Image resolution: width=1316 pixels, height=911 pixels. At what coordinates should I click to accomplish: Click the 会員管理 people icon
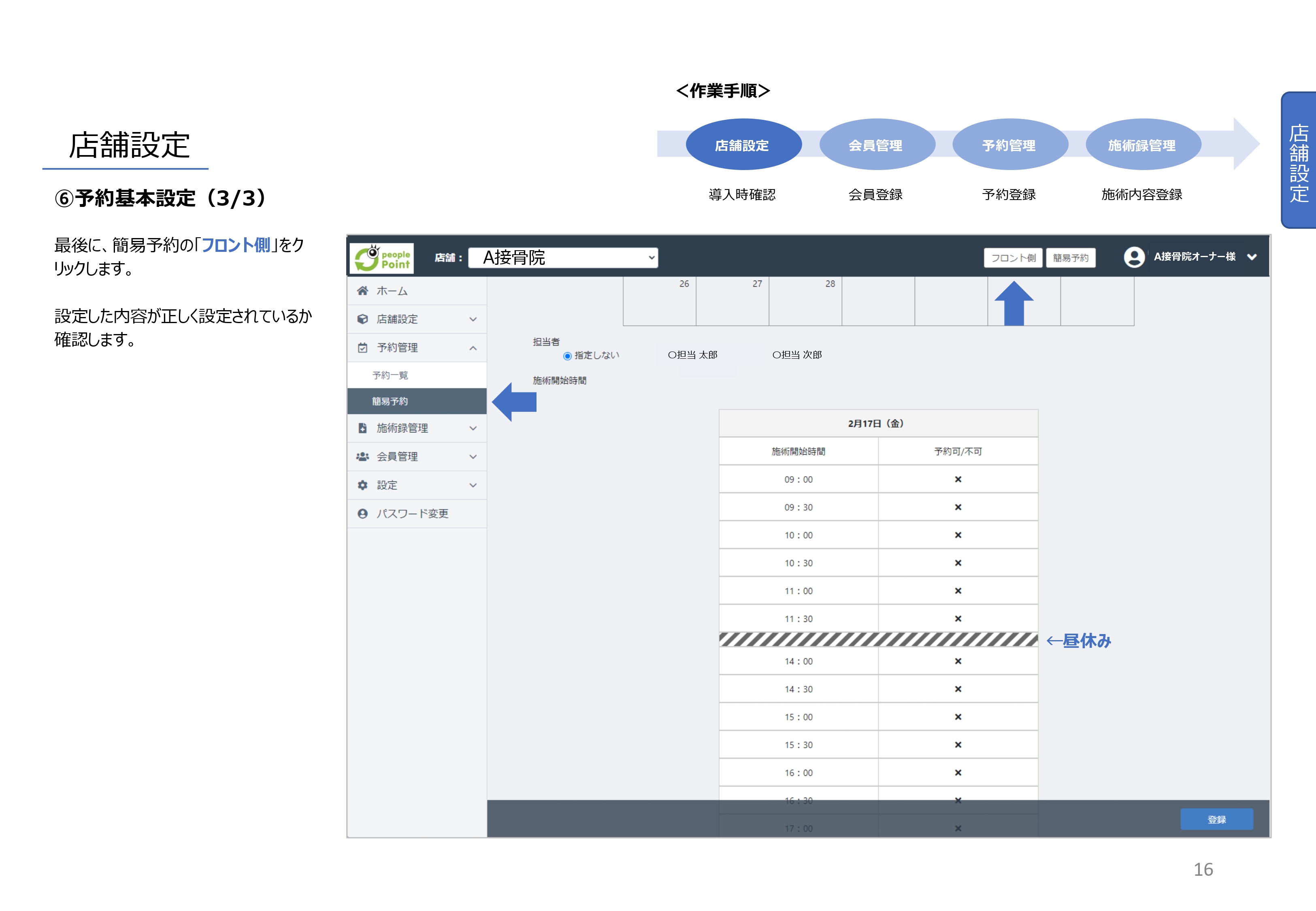tap(362, 457)
